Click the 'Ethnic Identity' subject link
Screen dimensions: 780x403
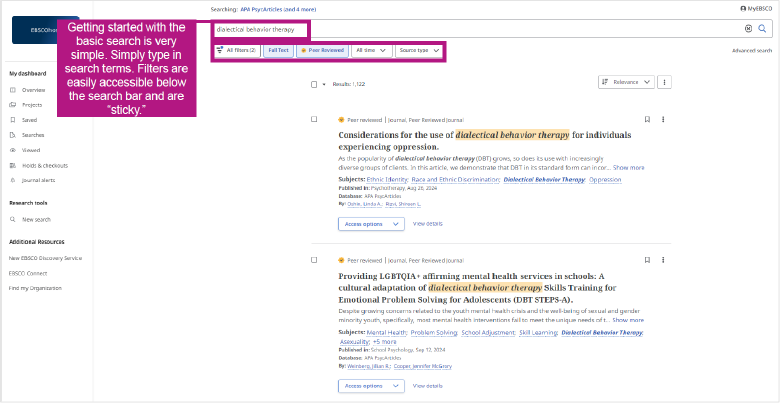point(388,180)
